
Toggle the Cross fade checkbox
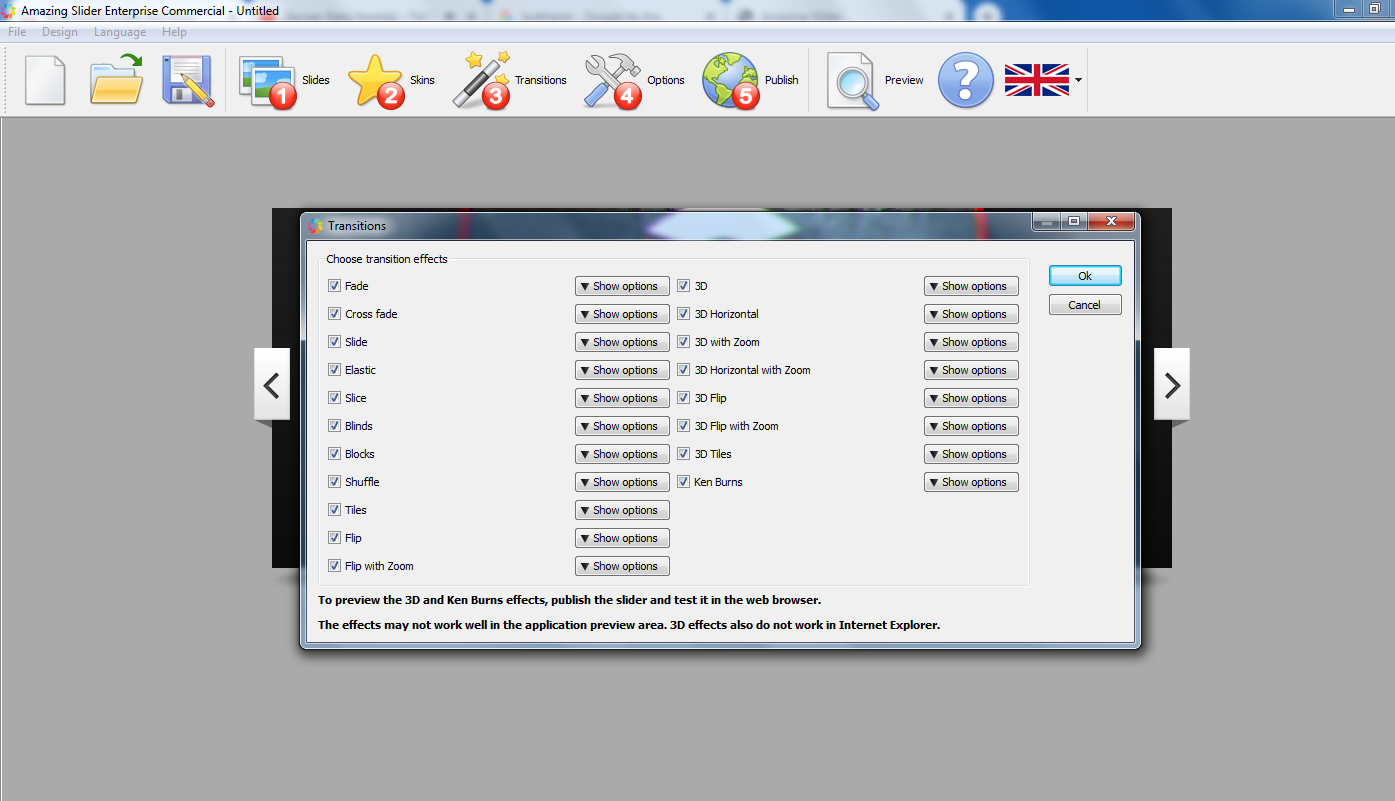[x=335, y=314]
